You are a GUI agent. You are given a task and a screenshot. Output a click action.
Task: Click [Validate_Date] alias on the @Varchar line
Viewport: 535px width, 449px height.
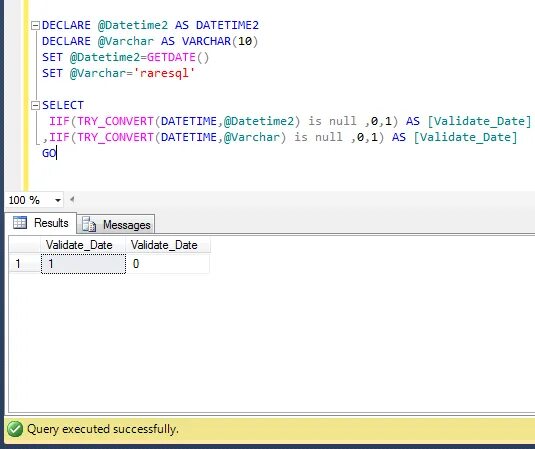(465, 137)
